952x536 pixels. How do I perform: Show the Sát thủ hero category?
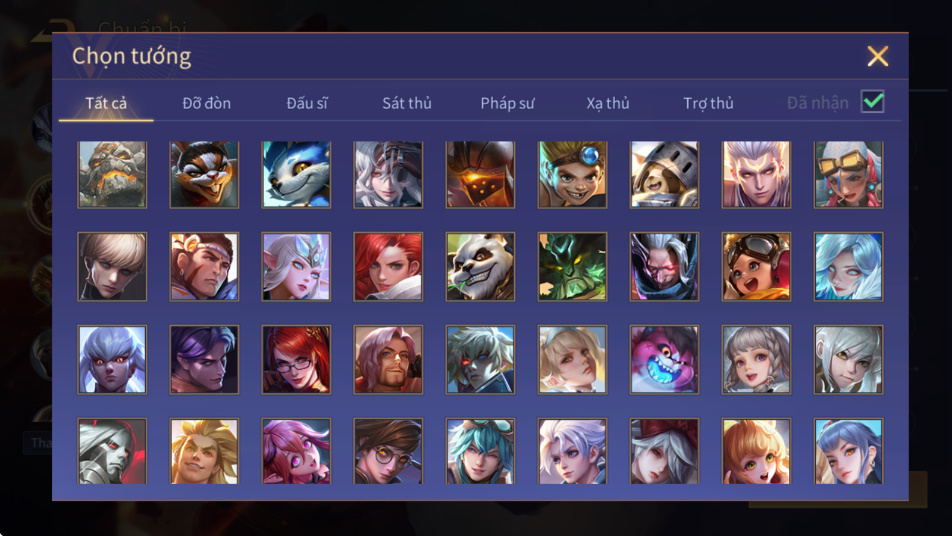[x=407, y=103]
